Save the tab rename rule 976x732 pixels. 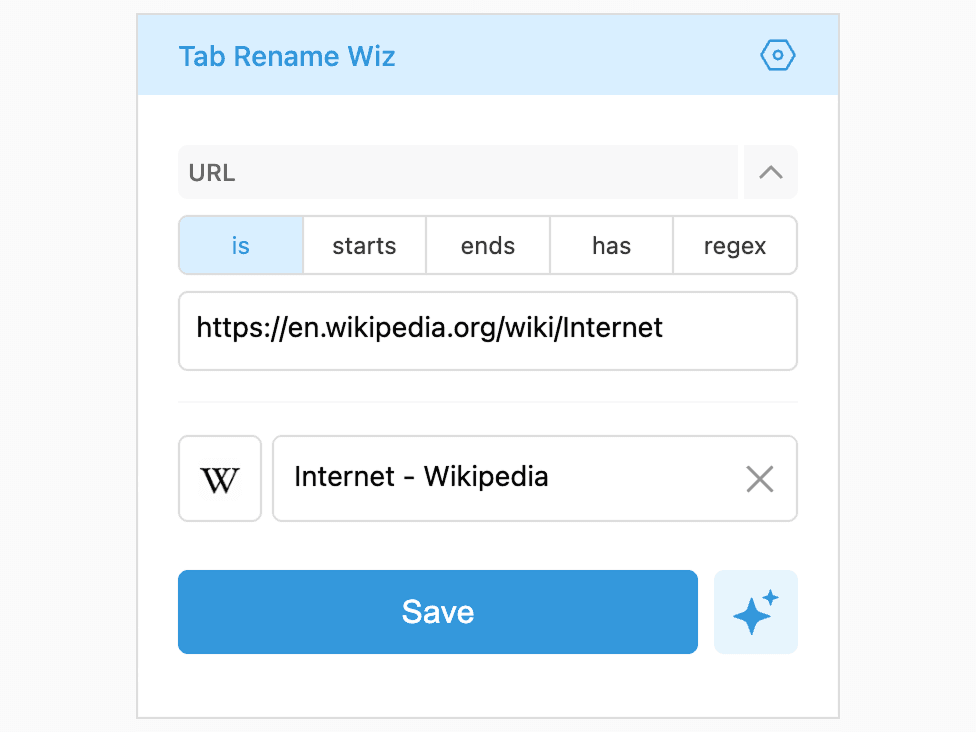coord(438,612)
